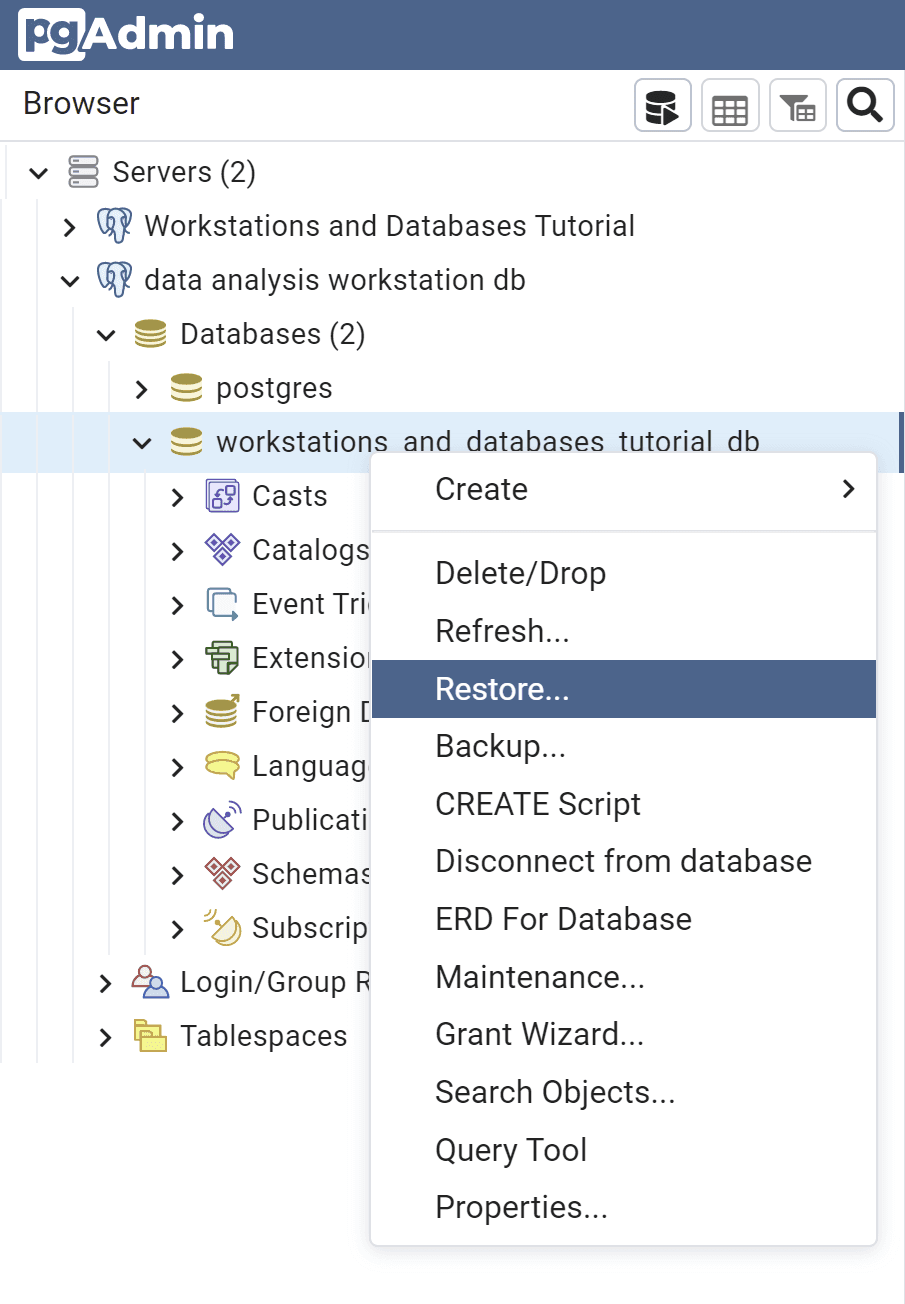905x1304 pixels.
Task: Collapse the Servers tree node
Action: coord(39,173)
